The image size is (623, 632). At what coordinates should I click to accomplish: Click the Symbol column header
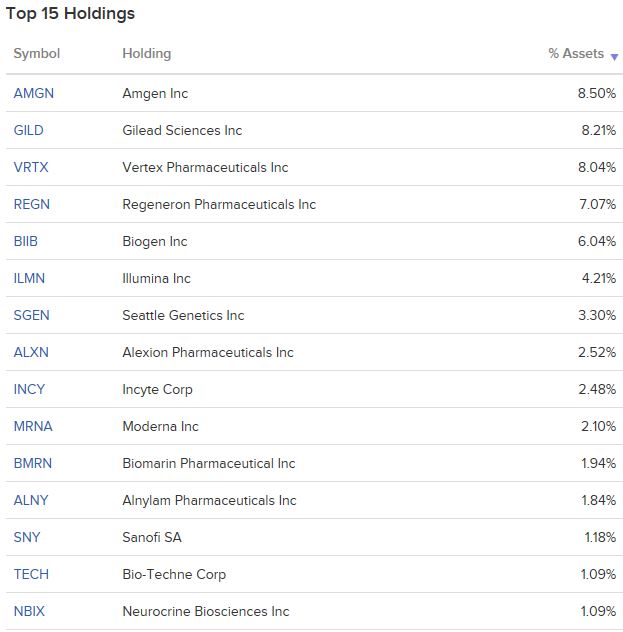pos(37,54)
